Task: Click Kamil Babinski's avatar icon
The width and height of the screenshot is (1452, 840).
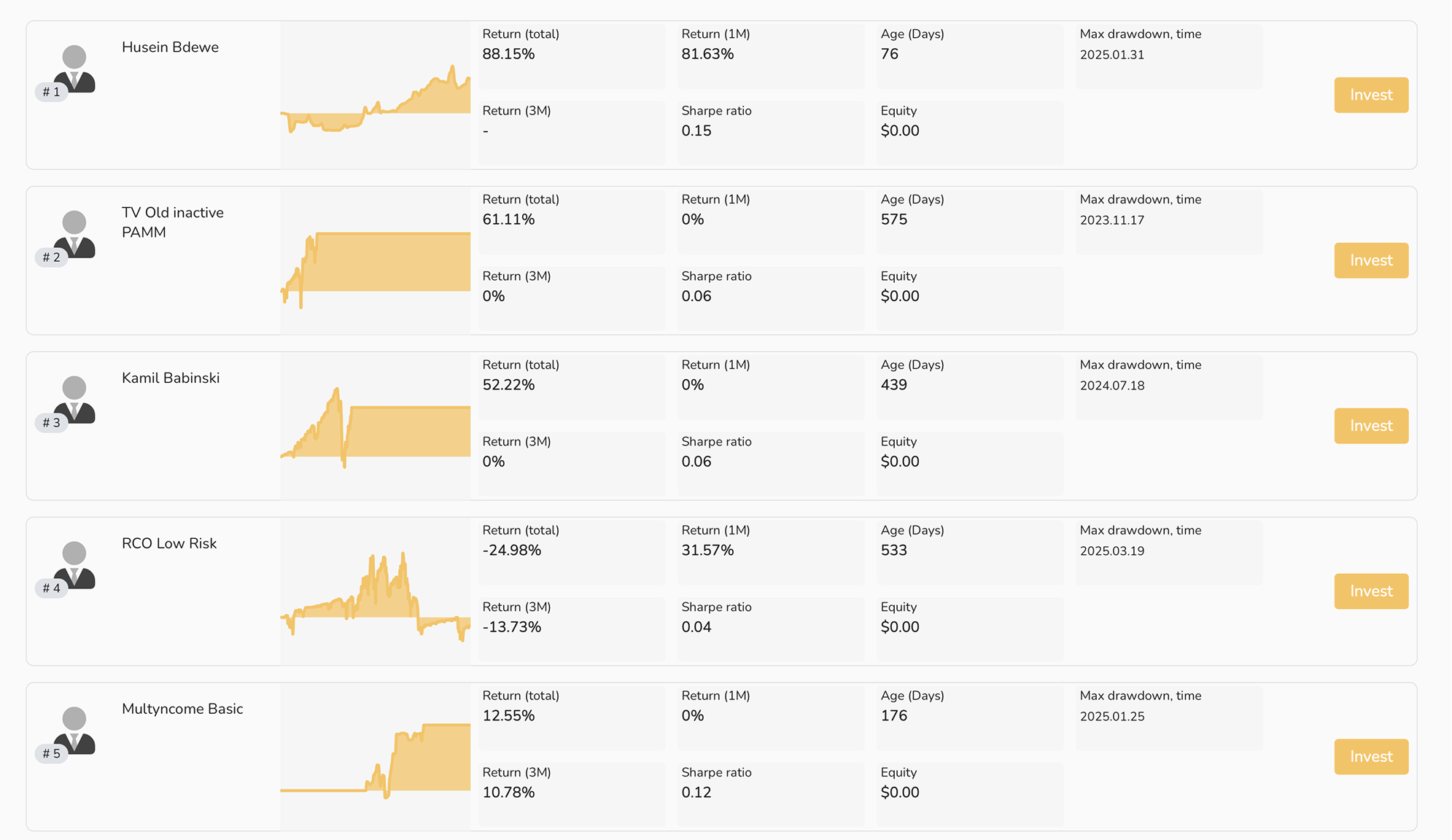Action: (74, 399)
